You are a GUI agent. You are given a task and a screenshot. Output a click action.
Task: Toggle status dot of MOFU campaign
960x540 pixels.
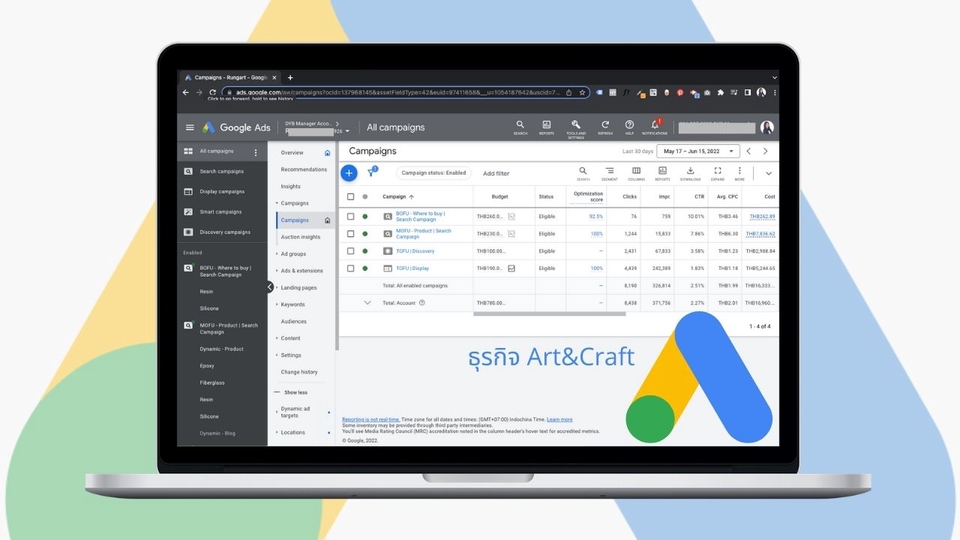[x=366, y=234]
